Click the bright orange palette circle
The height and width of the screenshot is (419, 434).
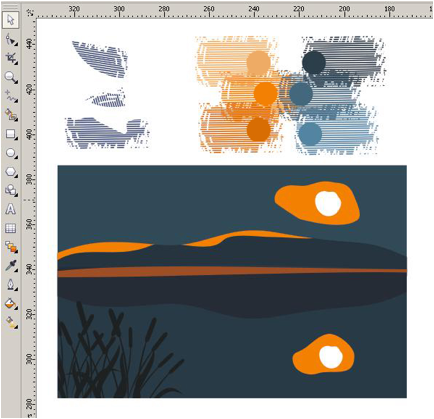[265, 93]
